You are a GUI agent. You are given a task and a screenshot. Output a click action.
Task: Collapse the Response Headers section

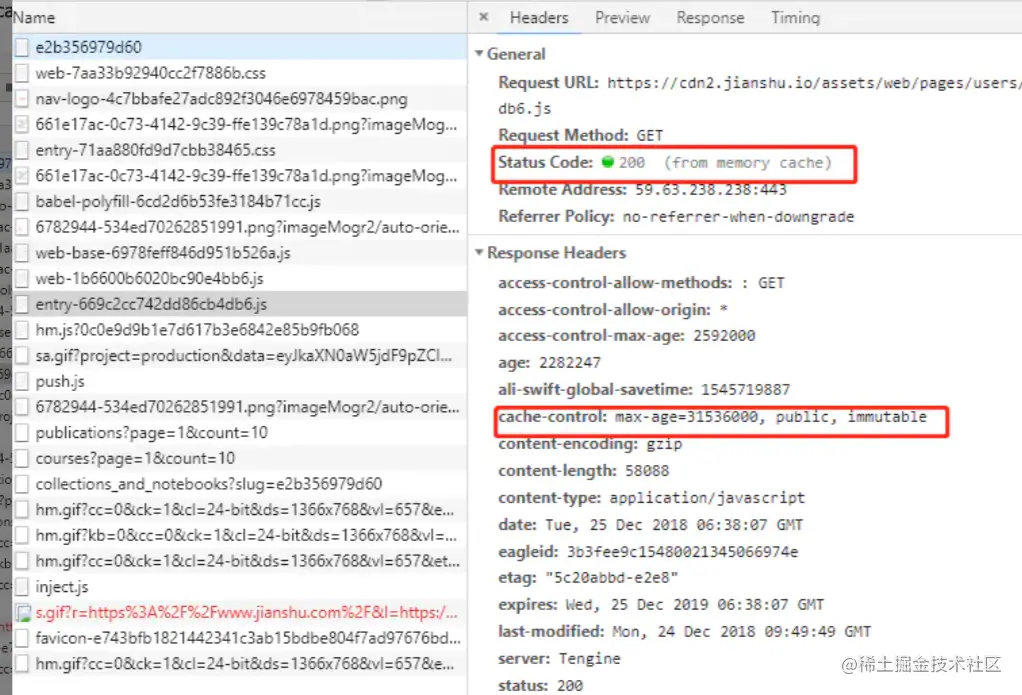click(480, 252)
